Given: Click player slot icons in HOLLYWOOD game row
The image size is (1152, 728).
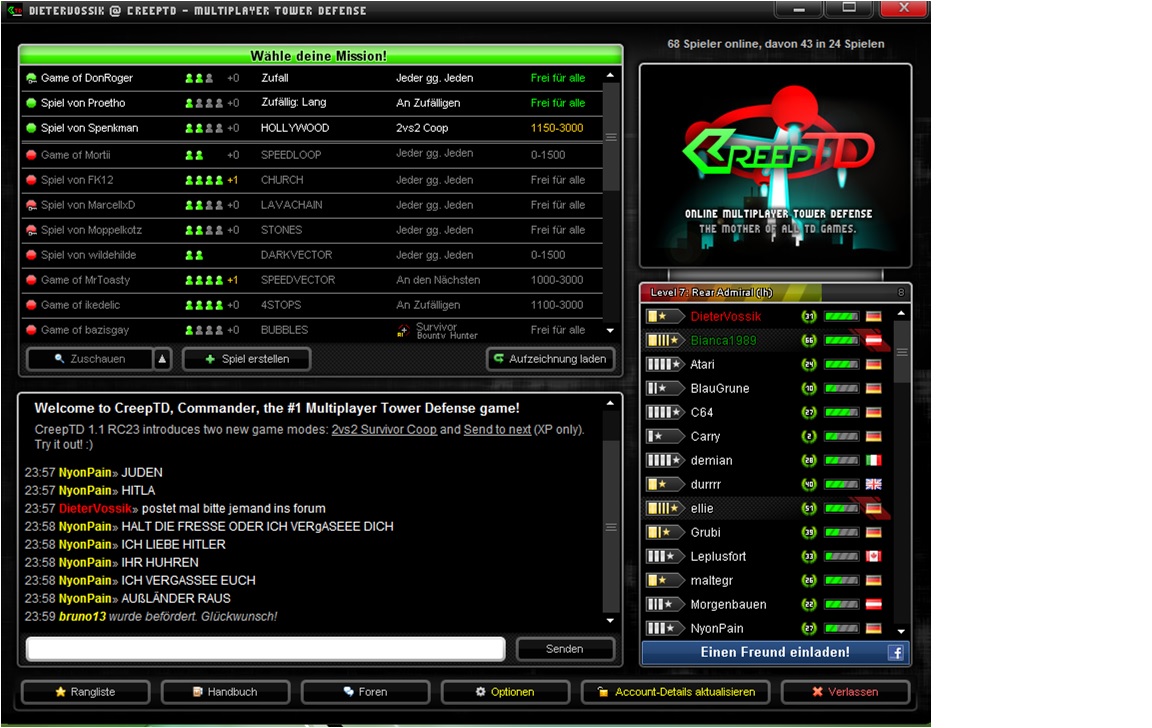Looking at the screenshot, I should [204, 128].
